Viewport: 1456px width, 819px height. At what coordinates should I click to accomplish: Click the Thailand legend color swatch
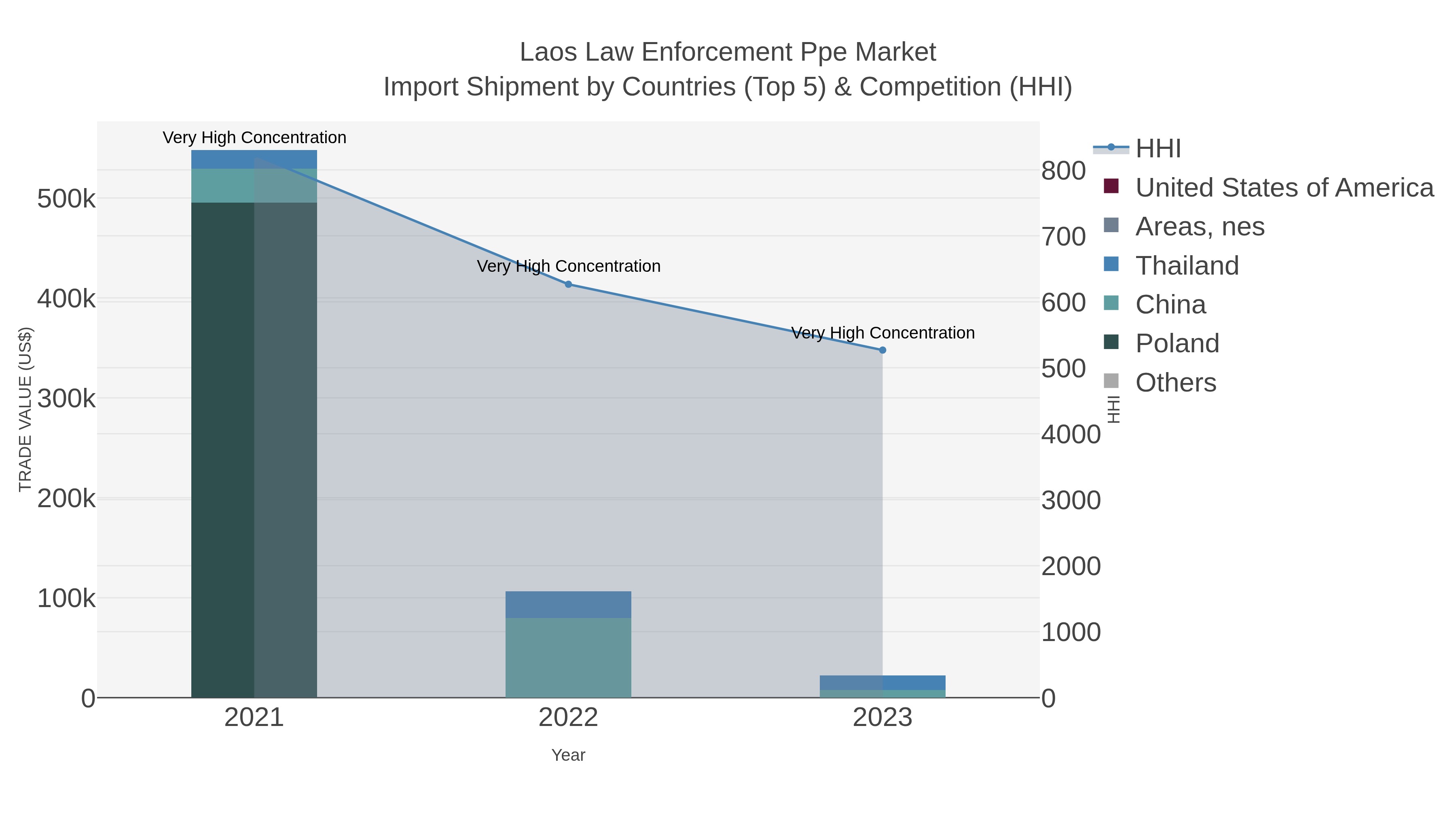(1111, 264)
